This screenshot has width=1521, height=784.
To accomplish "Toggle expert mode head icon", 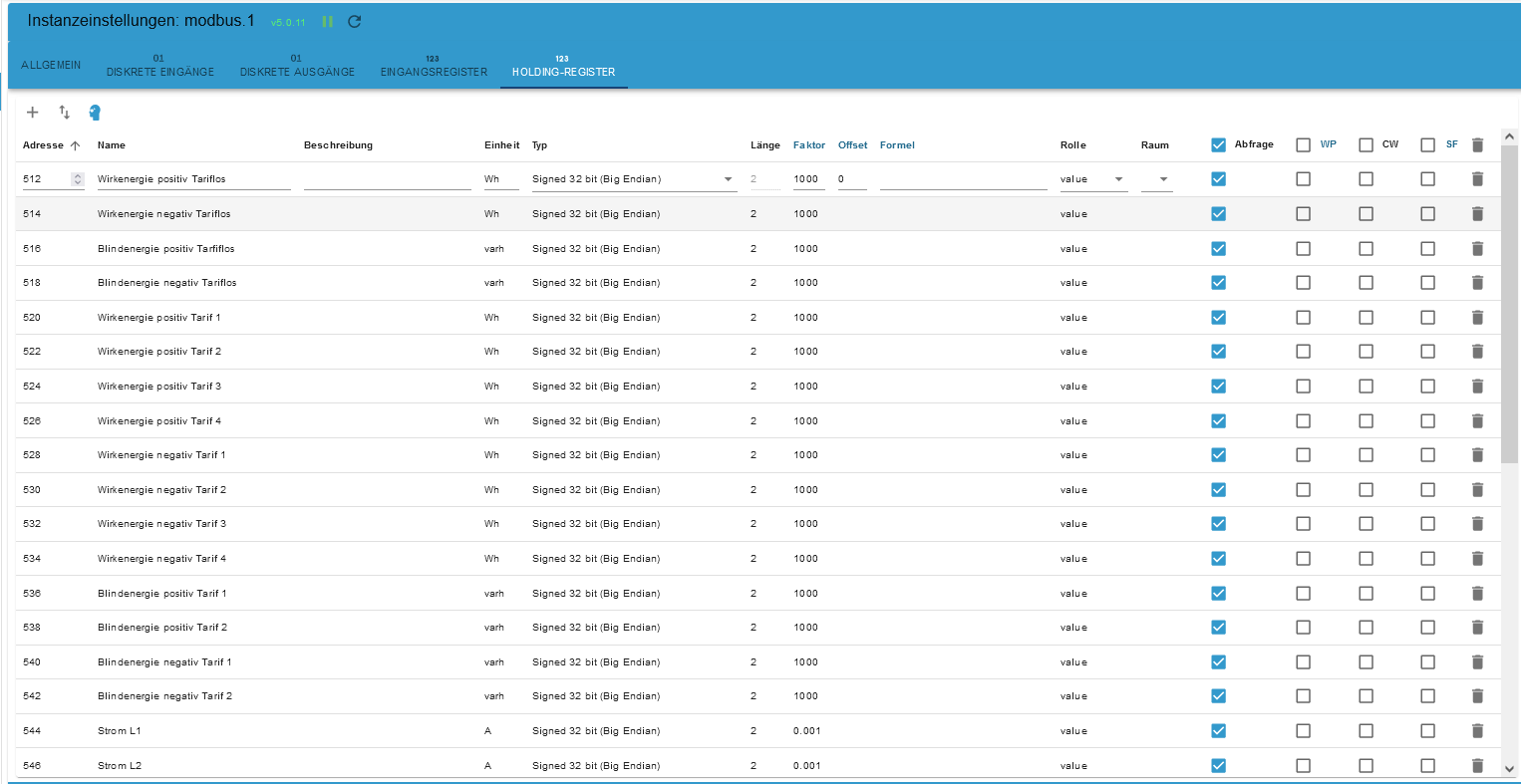I will click(x=95, y=113).
